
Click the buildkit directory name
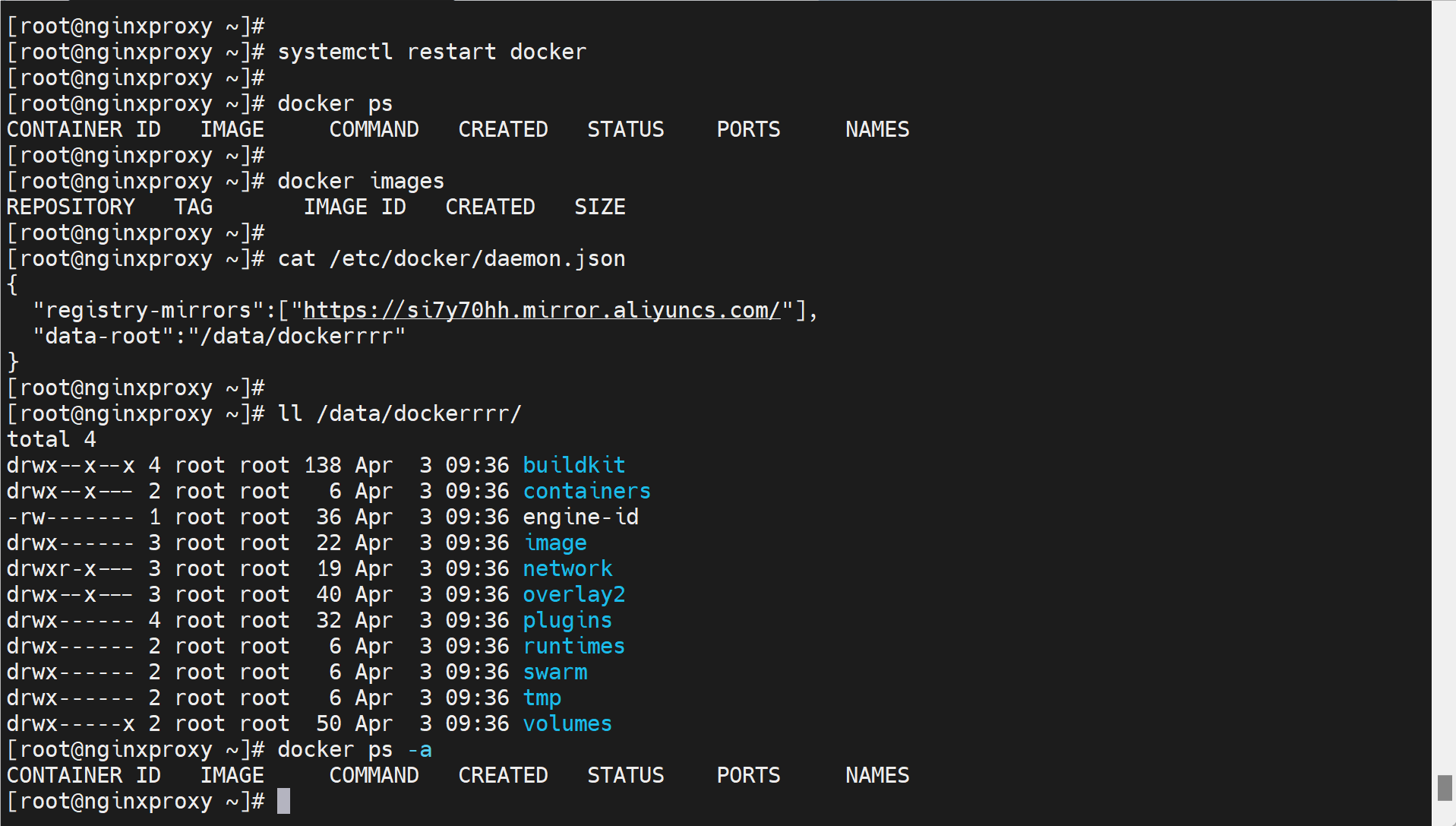[x=573, y=465]
